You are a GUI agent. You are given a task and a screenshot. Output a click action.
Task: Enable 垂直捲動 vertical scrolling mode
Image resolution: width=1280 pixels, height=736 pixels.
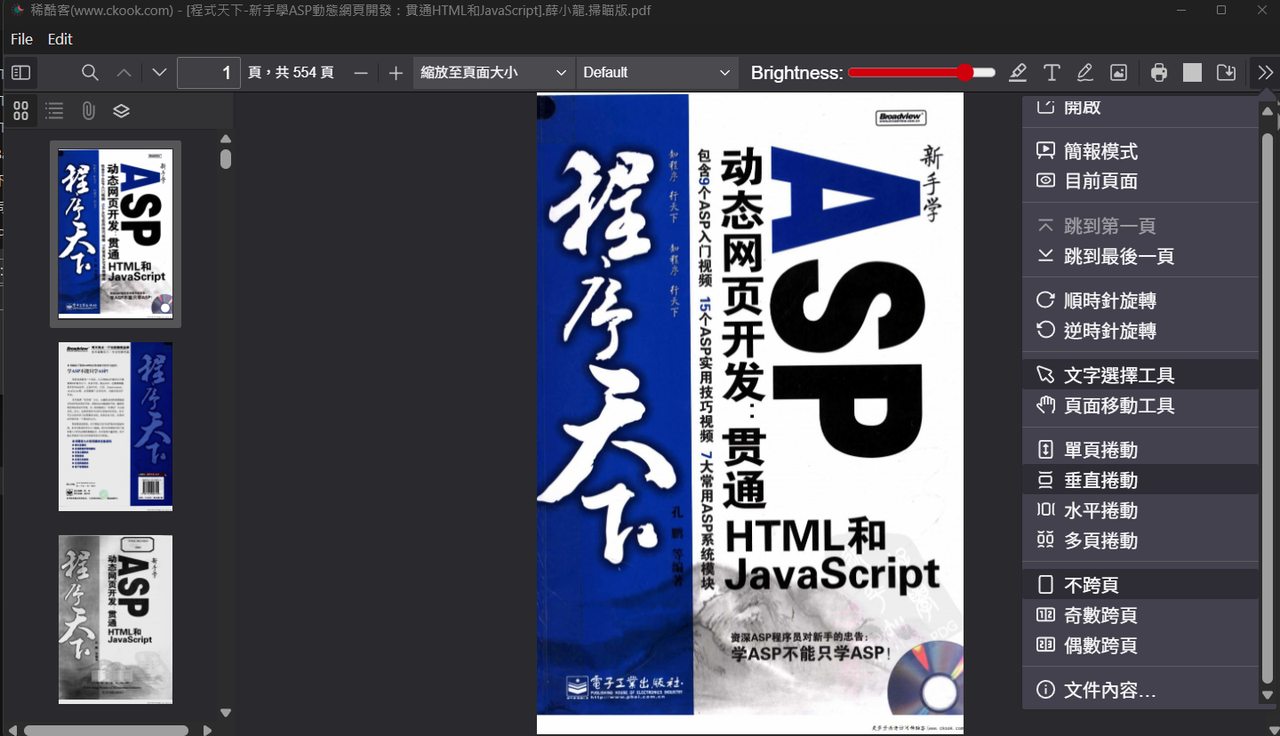tap(1100, 481)
